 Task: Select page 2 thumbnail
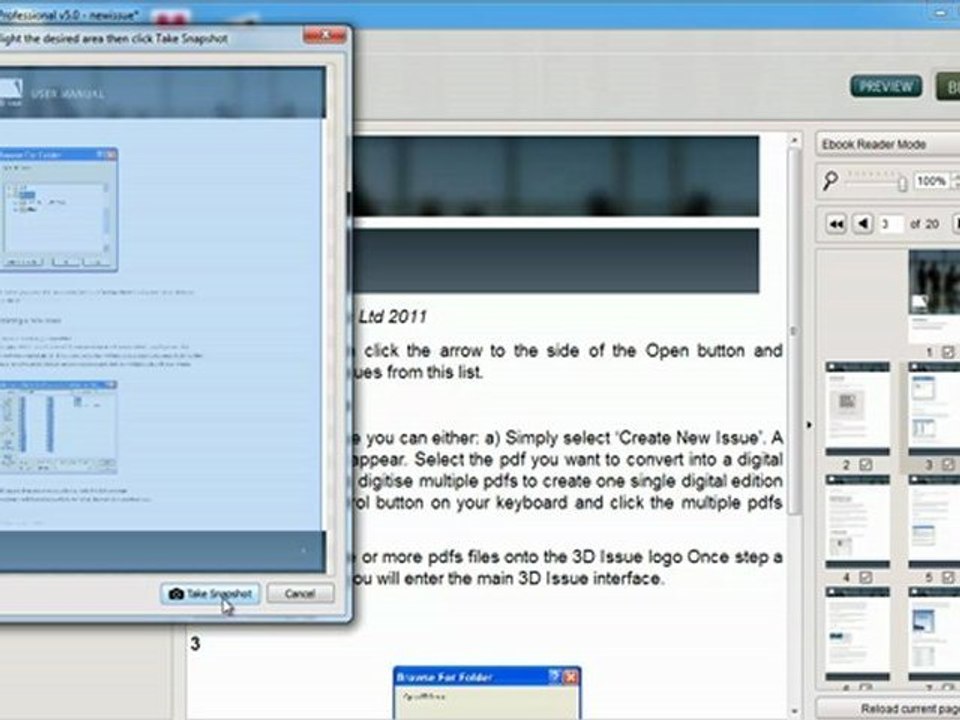(x=858, y=408)
